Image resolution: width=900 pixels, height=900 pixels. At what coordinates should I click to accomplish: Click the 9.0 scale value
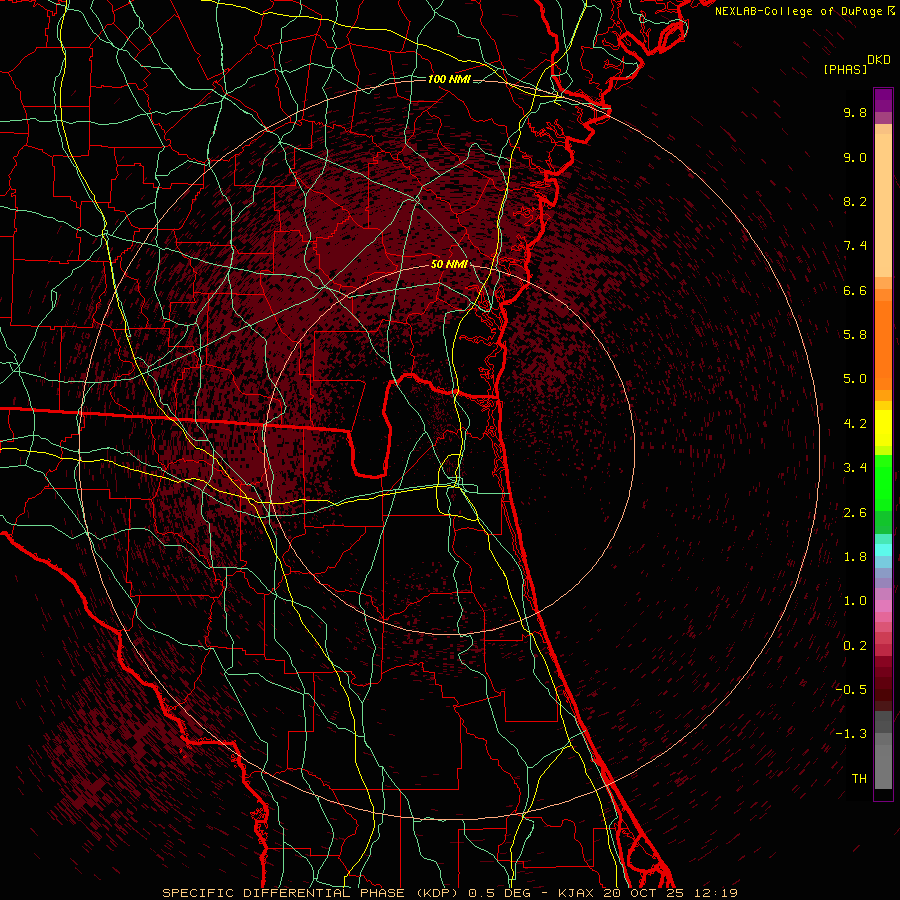[855, 157]
